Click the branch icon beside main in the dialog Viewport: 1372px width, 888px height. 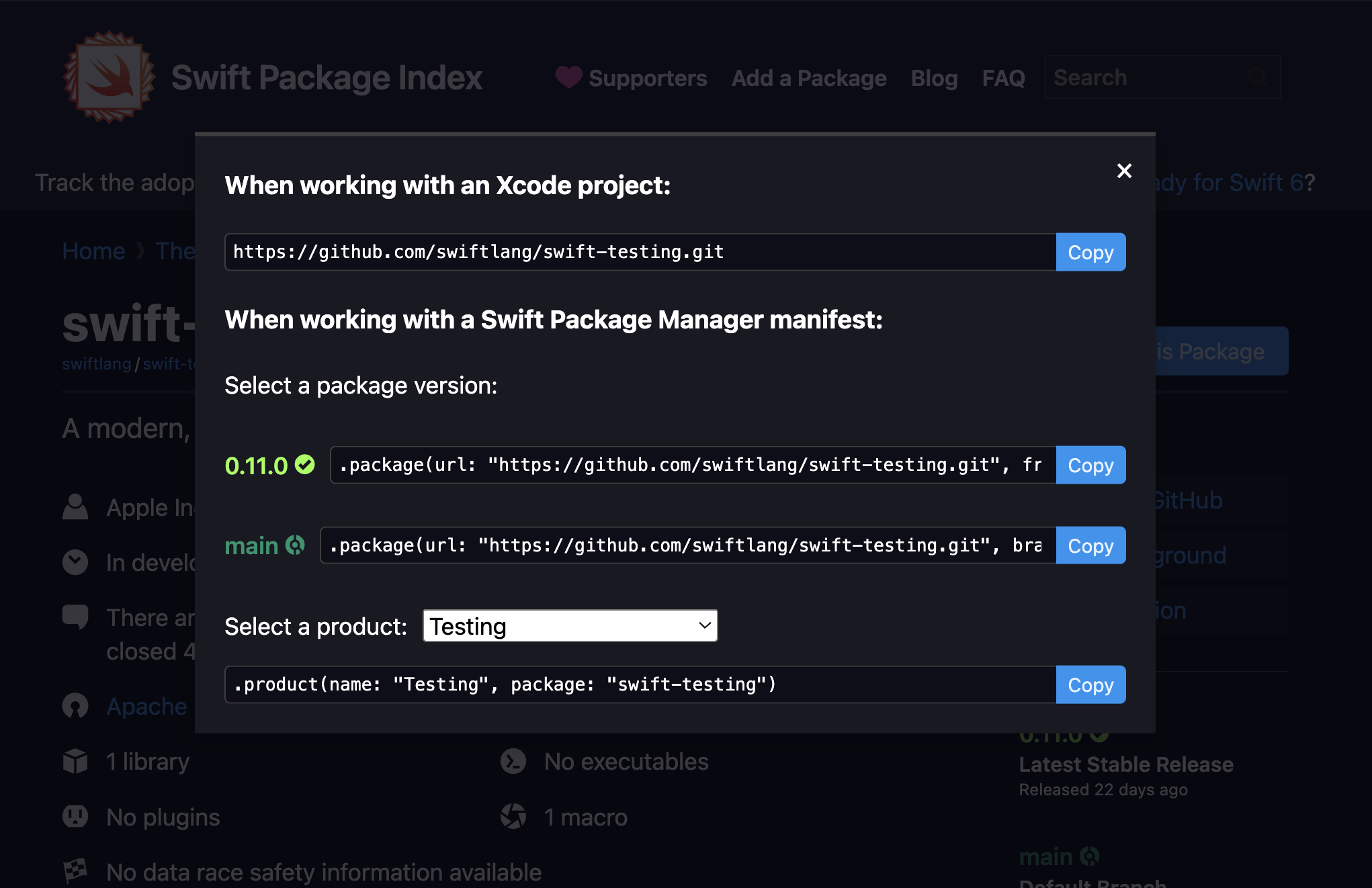pos(295,545)
